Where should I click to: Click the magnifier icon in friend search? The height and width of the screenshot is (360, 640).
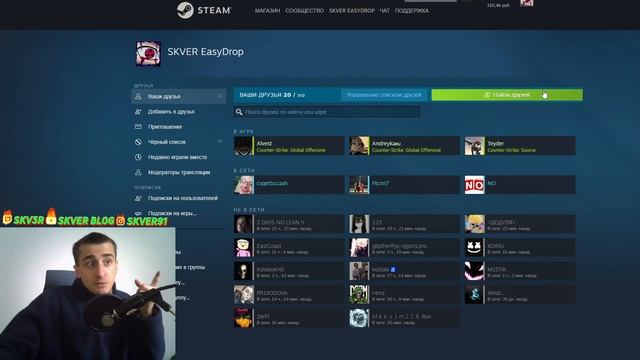[239, 112]
